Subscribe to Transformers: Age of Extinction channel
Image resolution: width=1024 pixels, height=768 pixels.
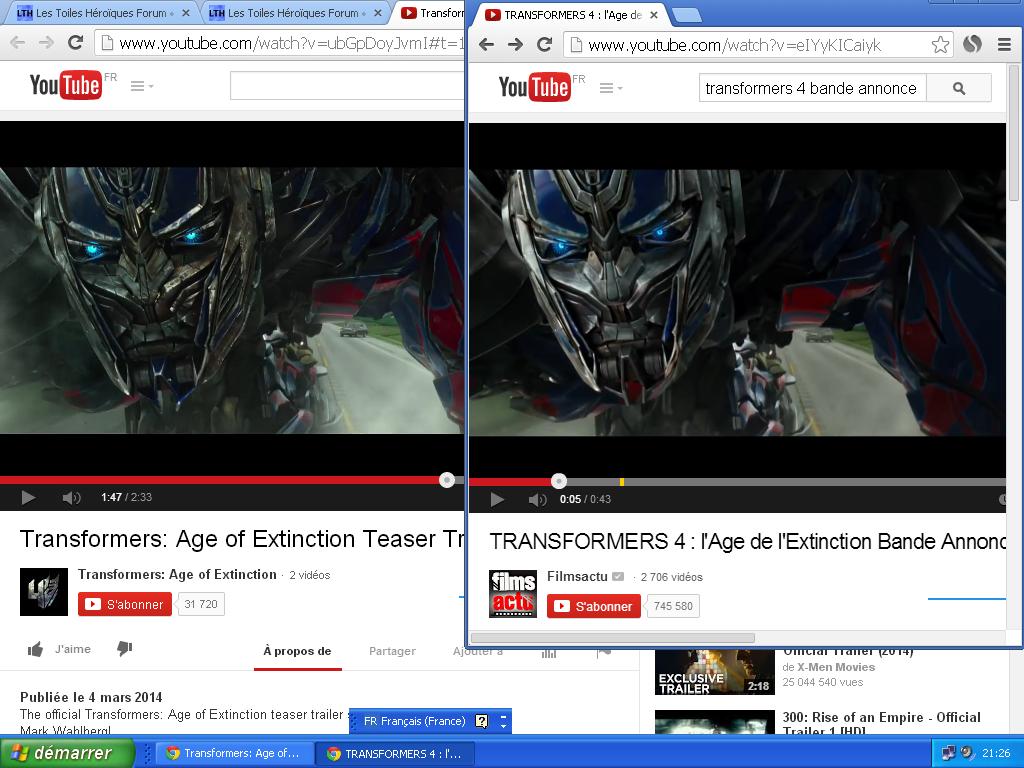(x=125, y=604)
